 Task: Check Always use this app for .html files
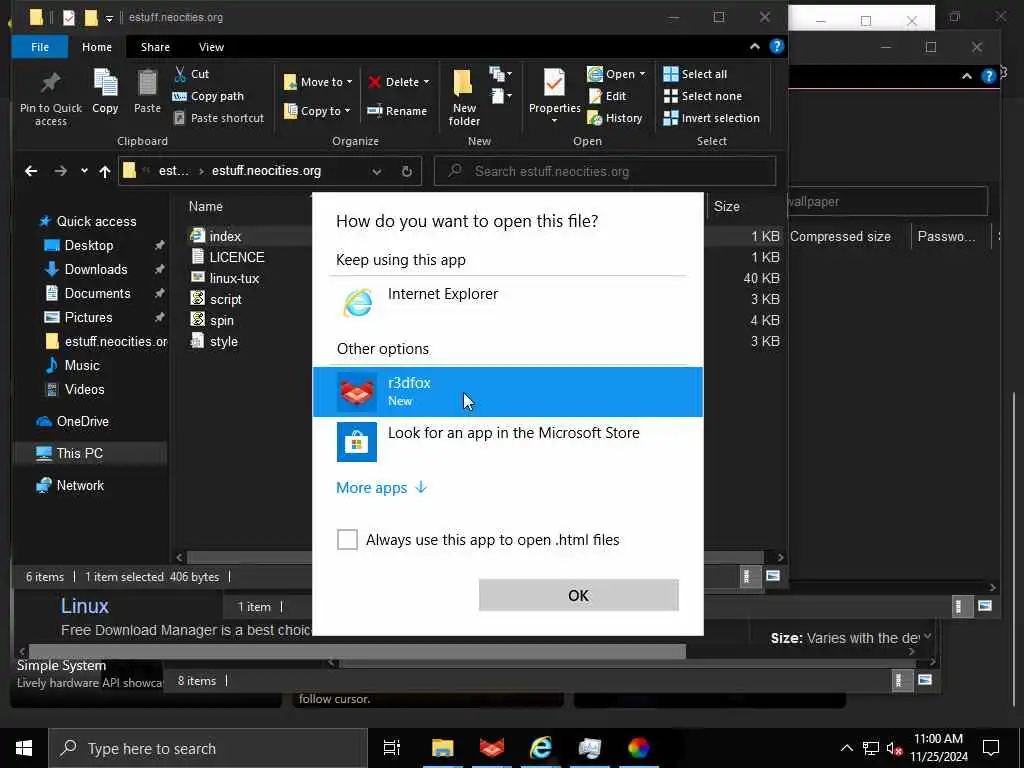tap(347, 539)
